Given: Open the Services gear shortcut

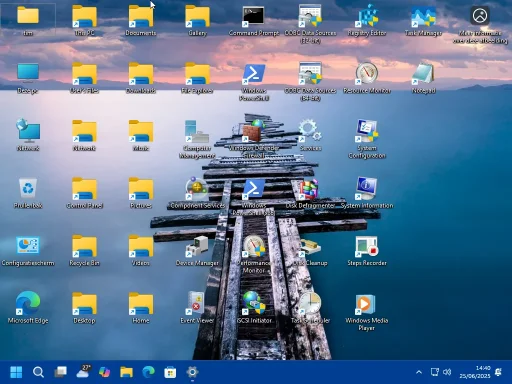Looking at the screenshot, I should pyautogui.click(x=310, y=135).
